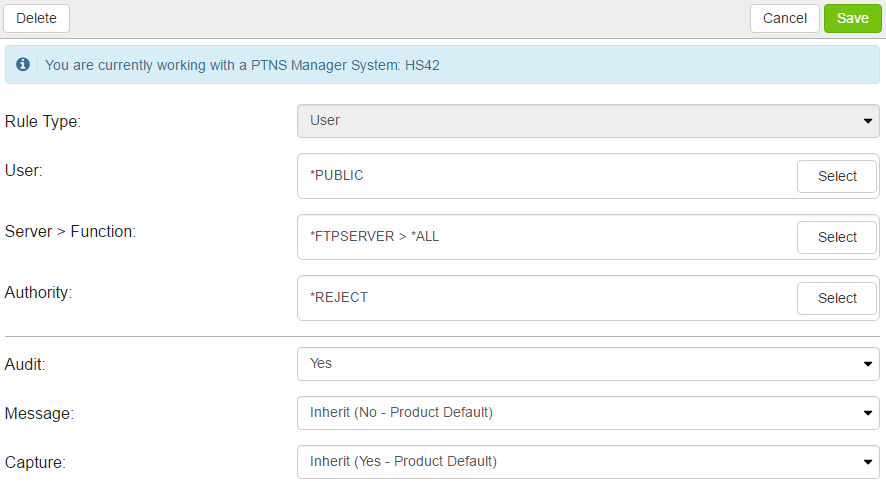The image size is (886, 490).
Task: Open the Capture dropdown
Action: click(x=588, y=461)
